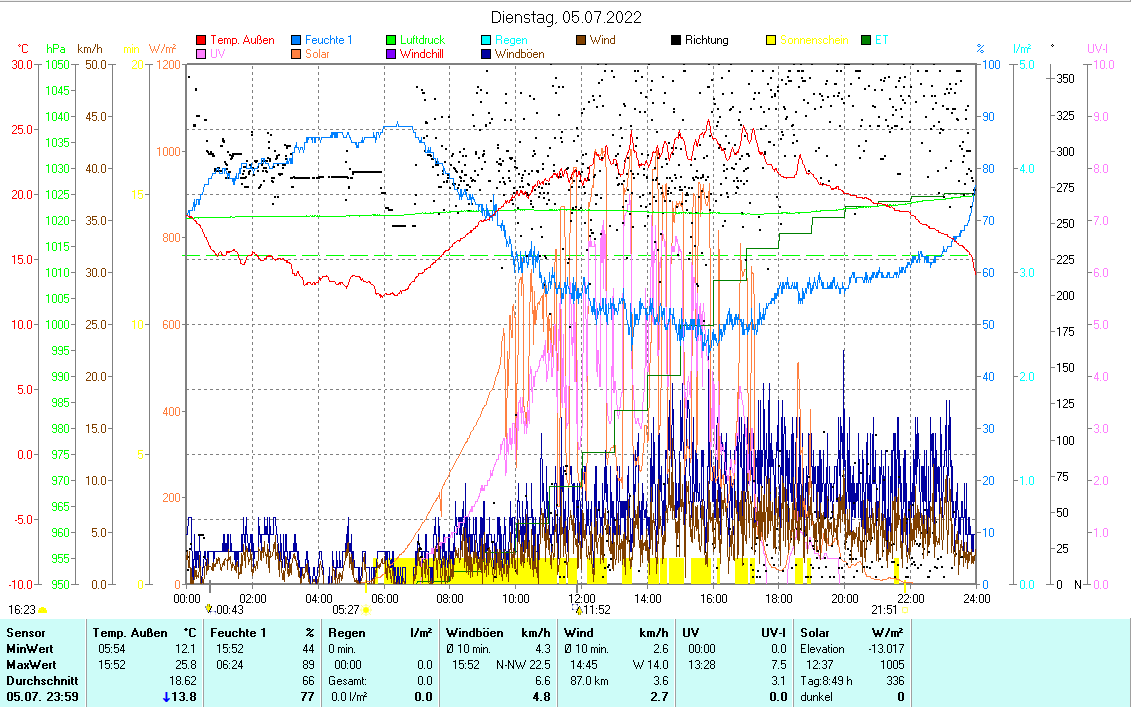Click the blue Feuchte 1 legend square
Viewport: 1131px width, 707px height.
(297, 40)
